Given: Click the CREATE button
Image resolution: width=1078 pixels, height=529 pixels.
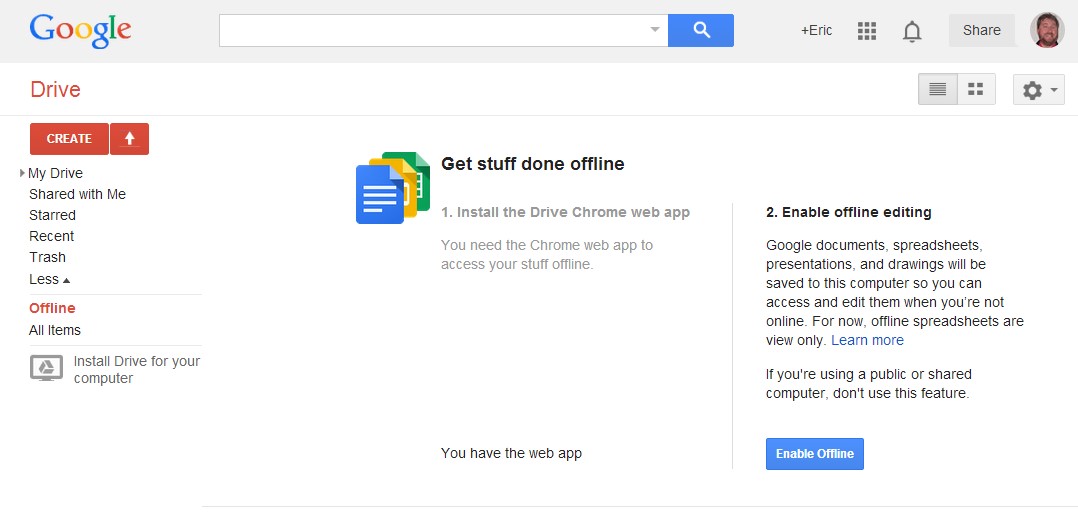Looking at the screenshot, I should [x=69, y=139].
